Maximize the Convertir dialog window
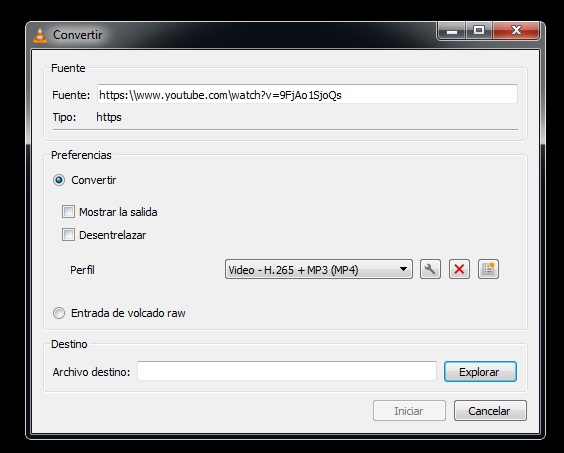The height and width of the screenshot is (453, 564). (x=479, y=31)
